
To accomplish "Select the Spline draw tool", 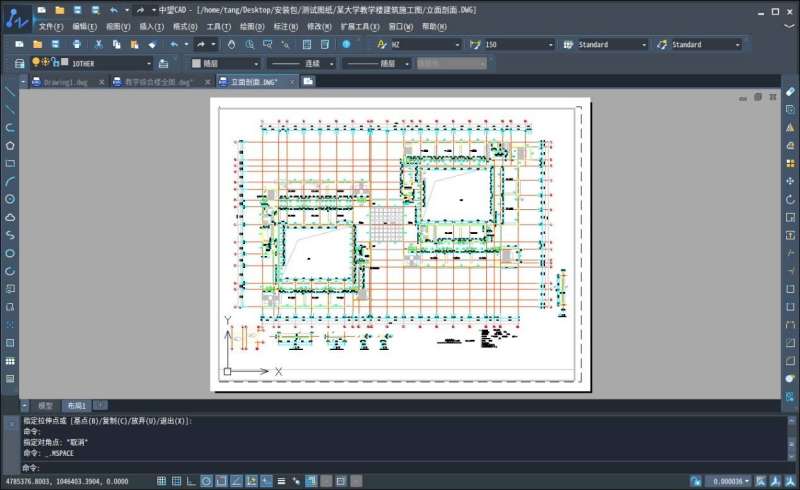I will coord(10,235).
